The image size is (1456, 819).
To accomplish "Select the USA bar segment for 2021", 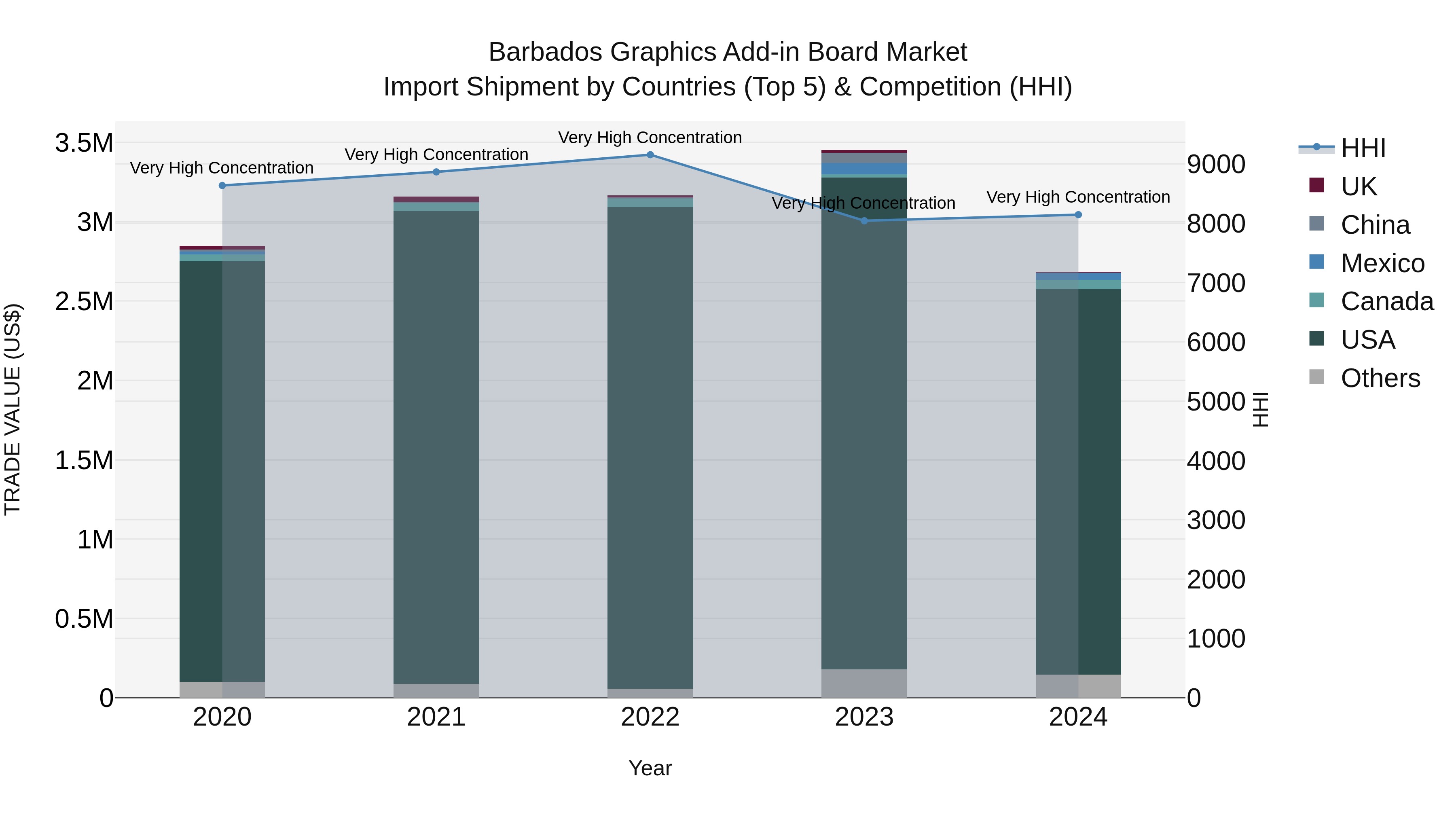I will click(436, 448).
